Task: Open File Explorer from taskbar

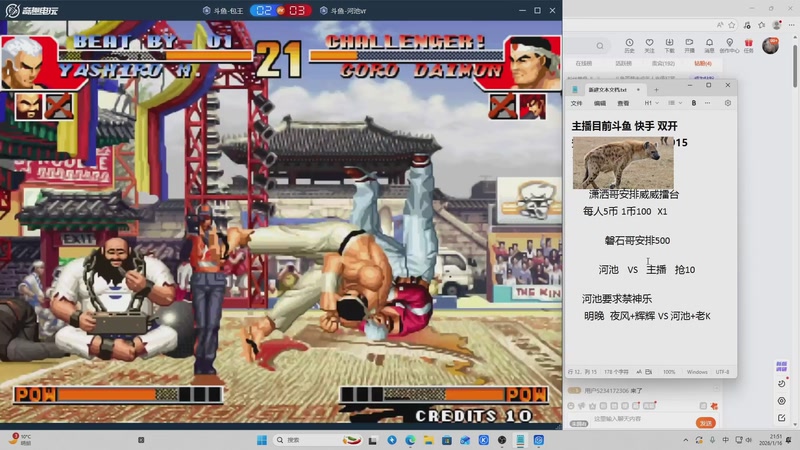Action: tap(429, 440)
